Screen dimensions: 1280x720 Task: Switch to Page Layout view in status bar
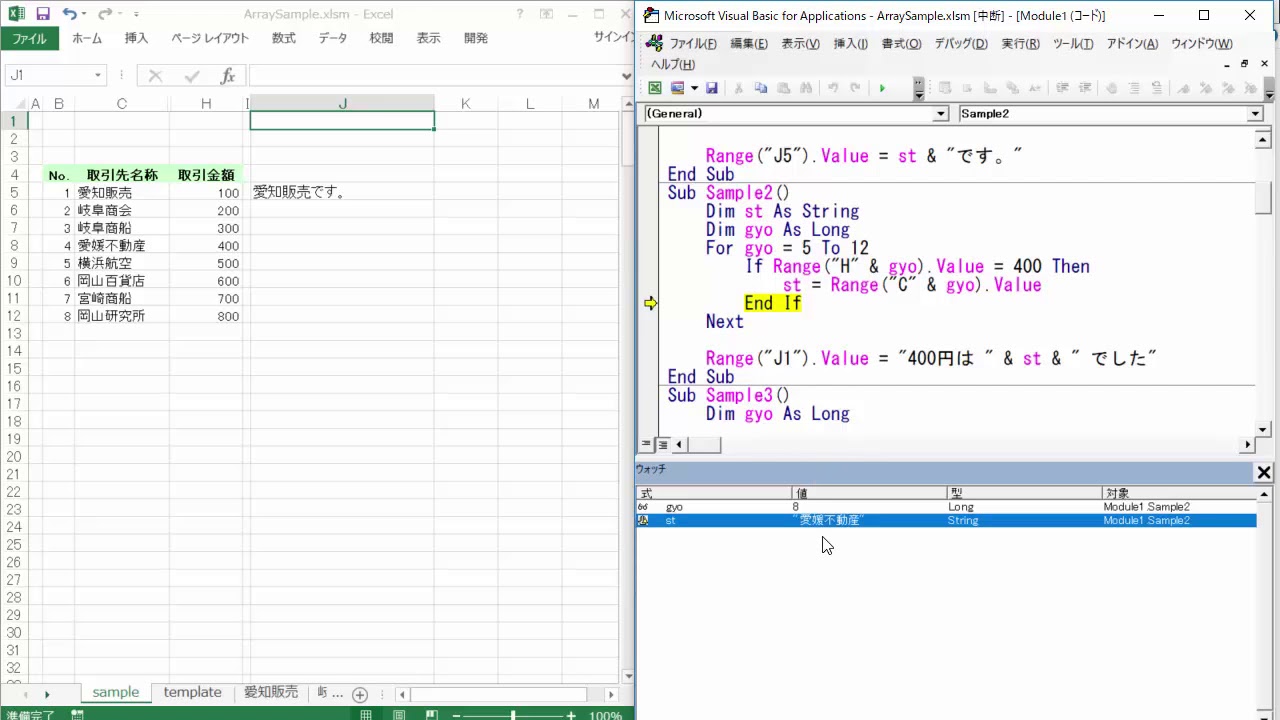(x=398, y=715)
